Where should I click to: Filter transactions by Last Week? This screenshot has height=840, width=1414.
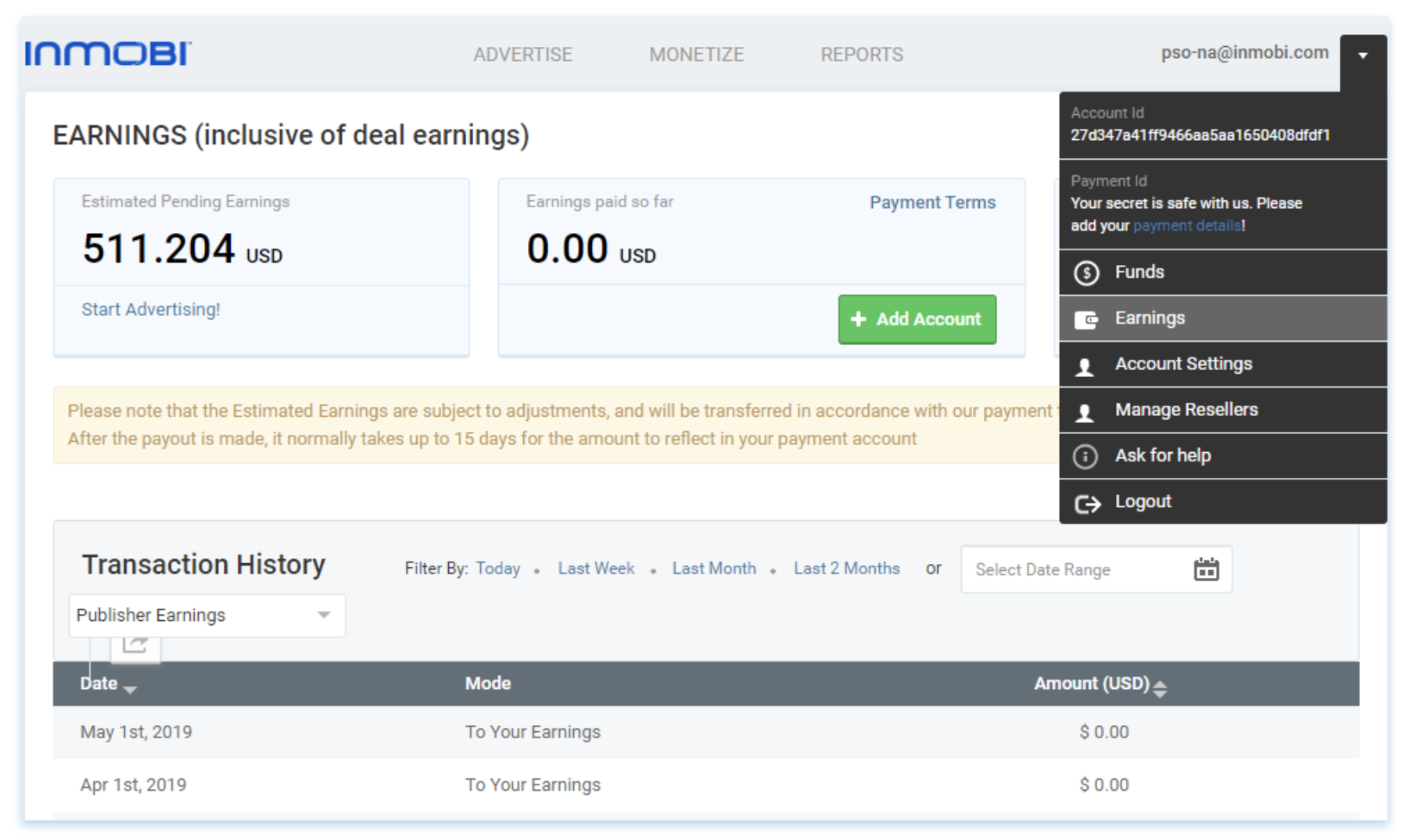(x=596, y=569)
